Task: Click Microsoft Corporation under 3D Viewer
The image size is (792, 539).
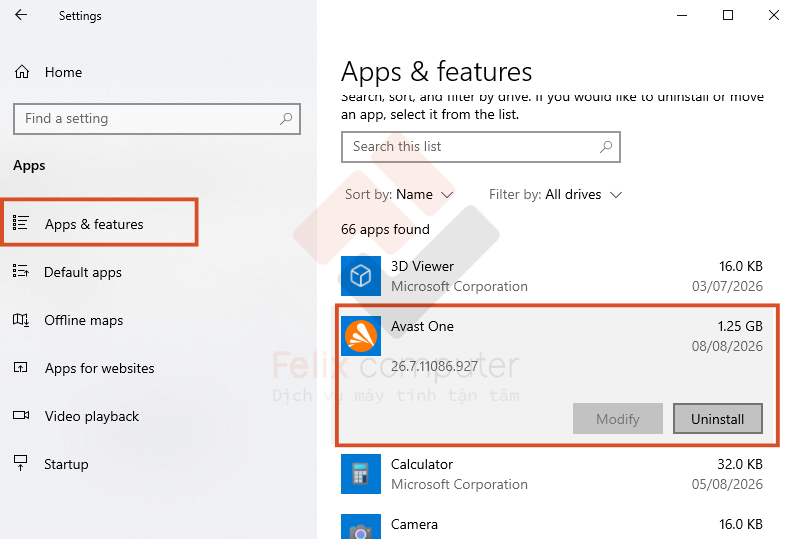Action: coord(459,286)
